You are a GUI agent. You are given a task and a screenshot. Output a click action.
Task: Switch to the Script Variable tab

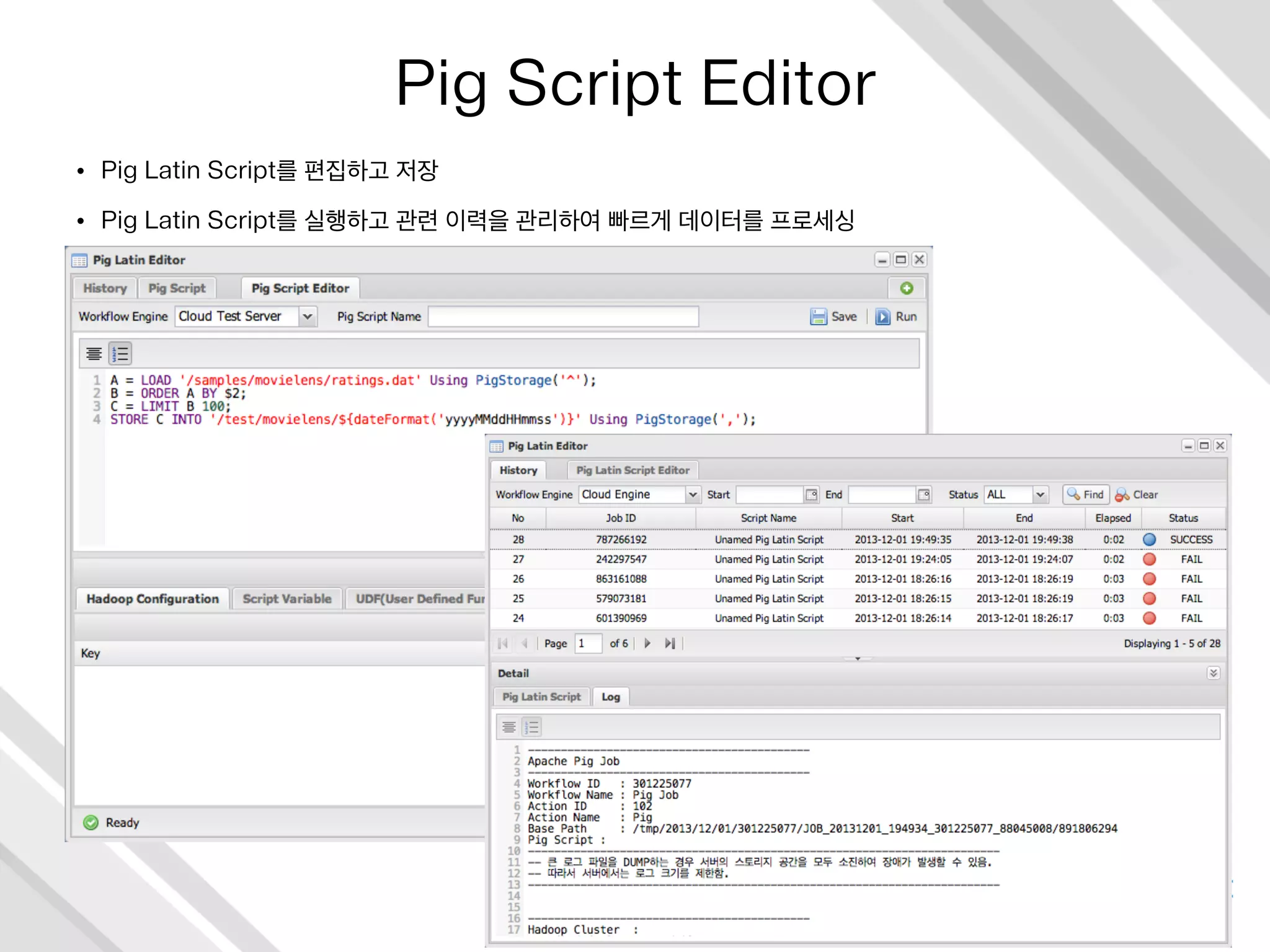click(286, 599)
